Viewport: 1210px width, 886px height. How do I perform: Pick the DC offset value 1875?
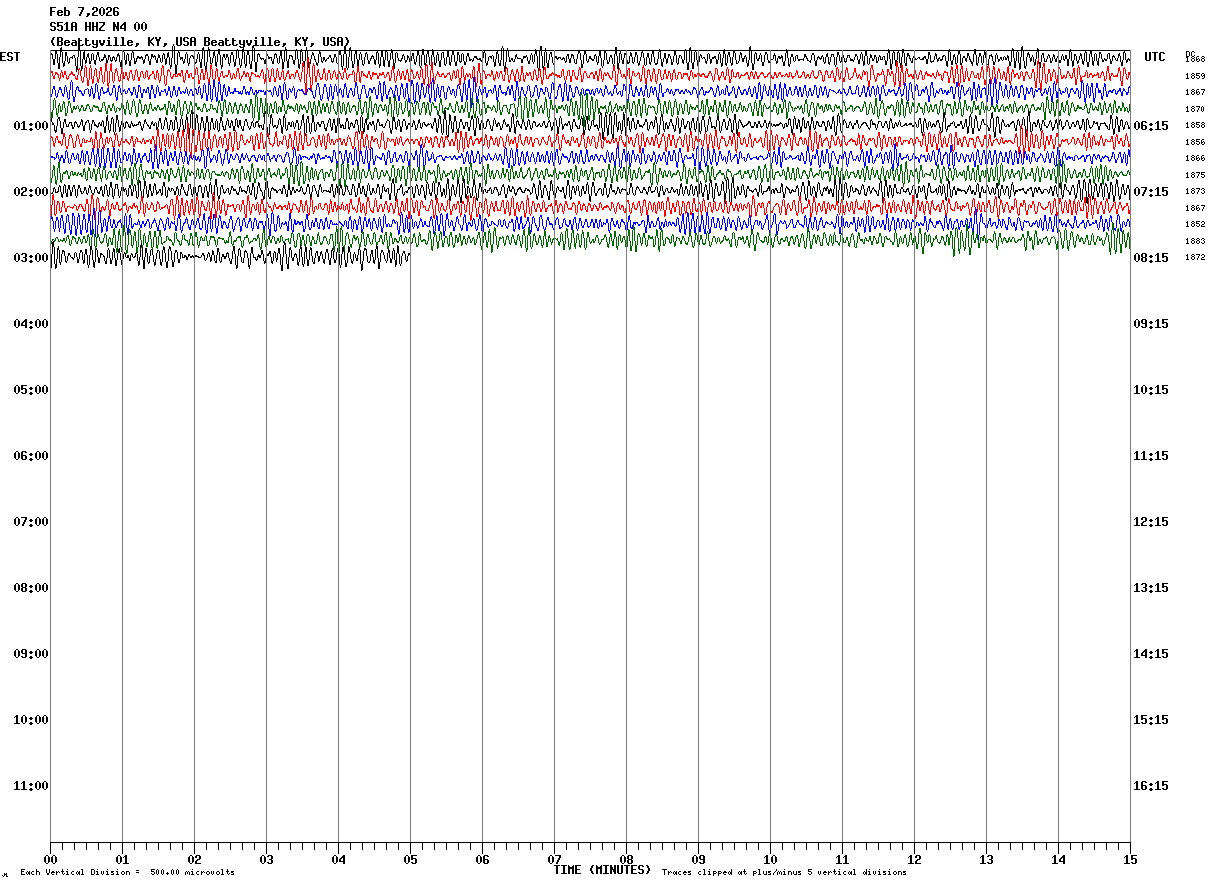pos(1195,175)
